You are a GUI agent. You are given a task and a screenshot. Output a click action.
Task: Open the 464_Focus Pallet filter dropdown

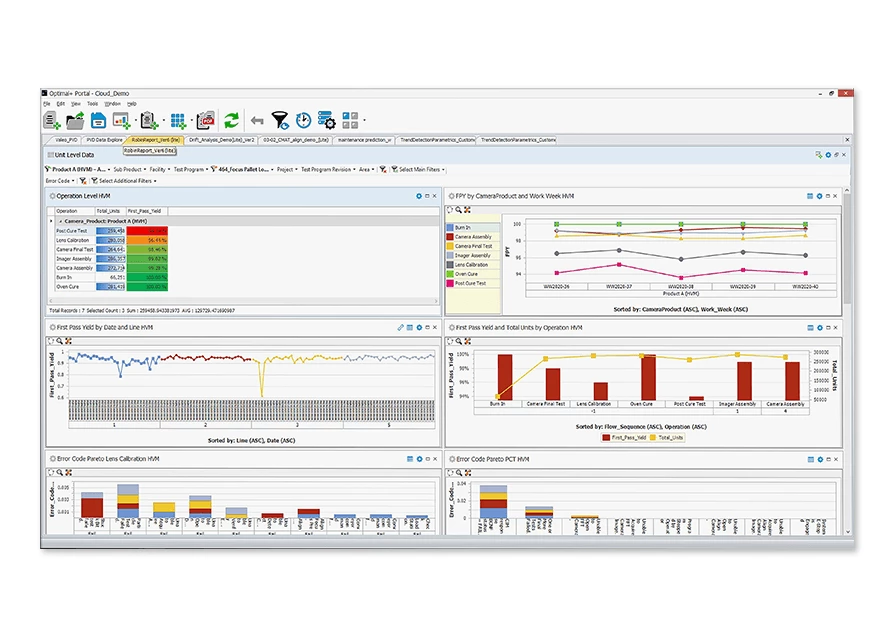pyautogui.click(x=243, y=170)
